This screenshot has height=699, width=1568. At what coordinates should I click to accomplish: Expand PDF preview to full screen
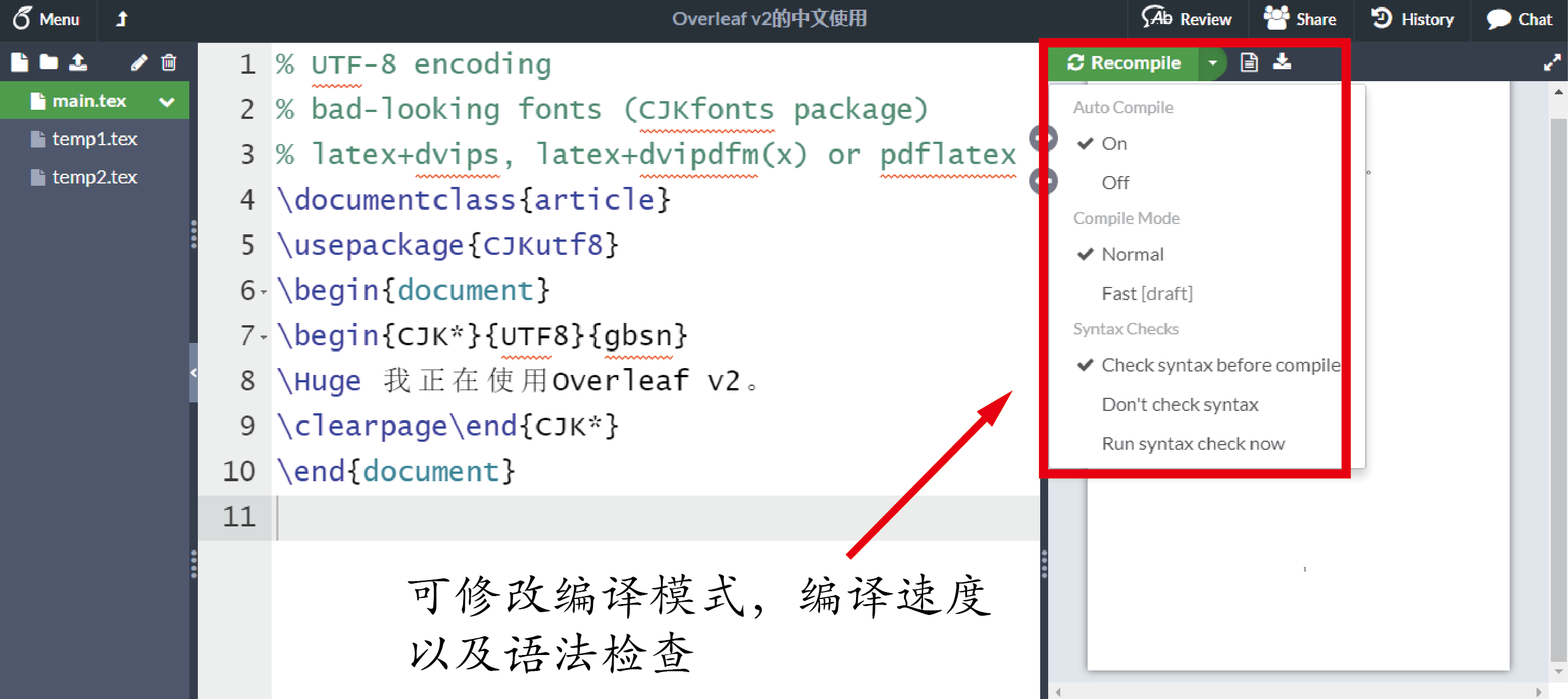tap(1551, 62)
